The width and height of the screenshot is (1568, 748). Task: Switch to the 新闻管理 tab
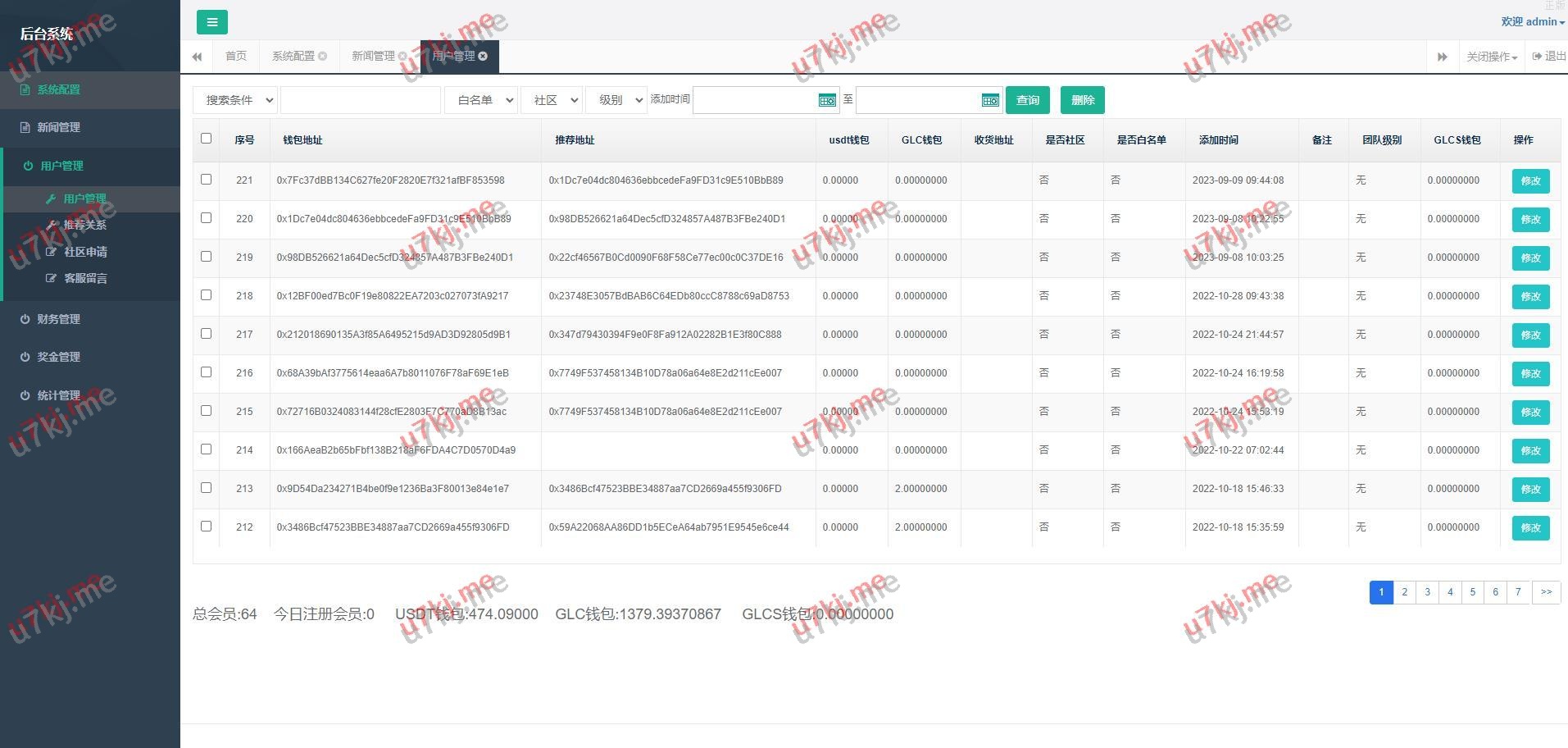373,56
